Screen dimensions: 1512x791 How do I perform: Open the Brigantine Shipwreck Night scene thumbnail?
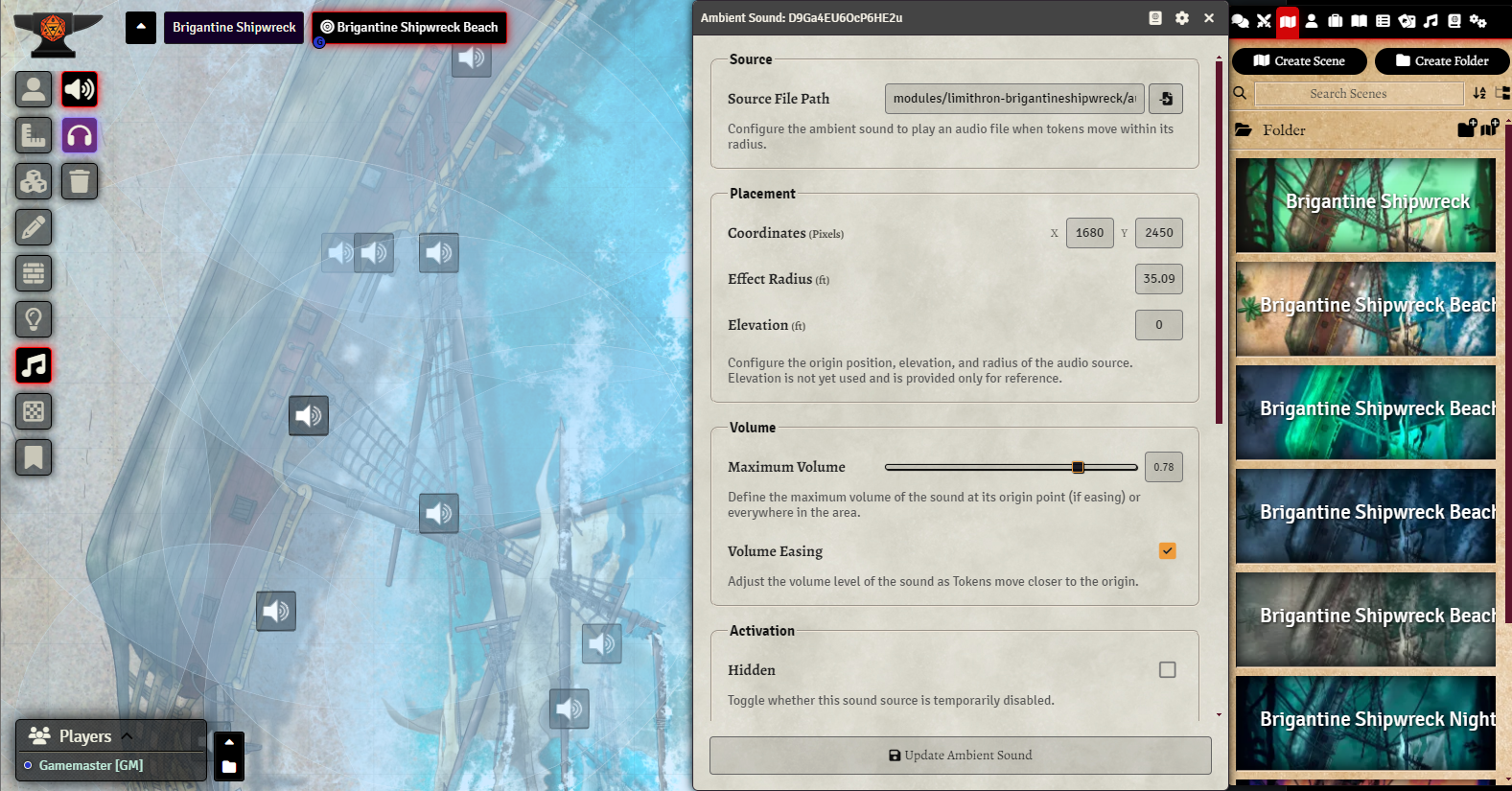[x=1365, y=723]
